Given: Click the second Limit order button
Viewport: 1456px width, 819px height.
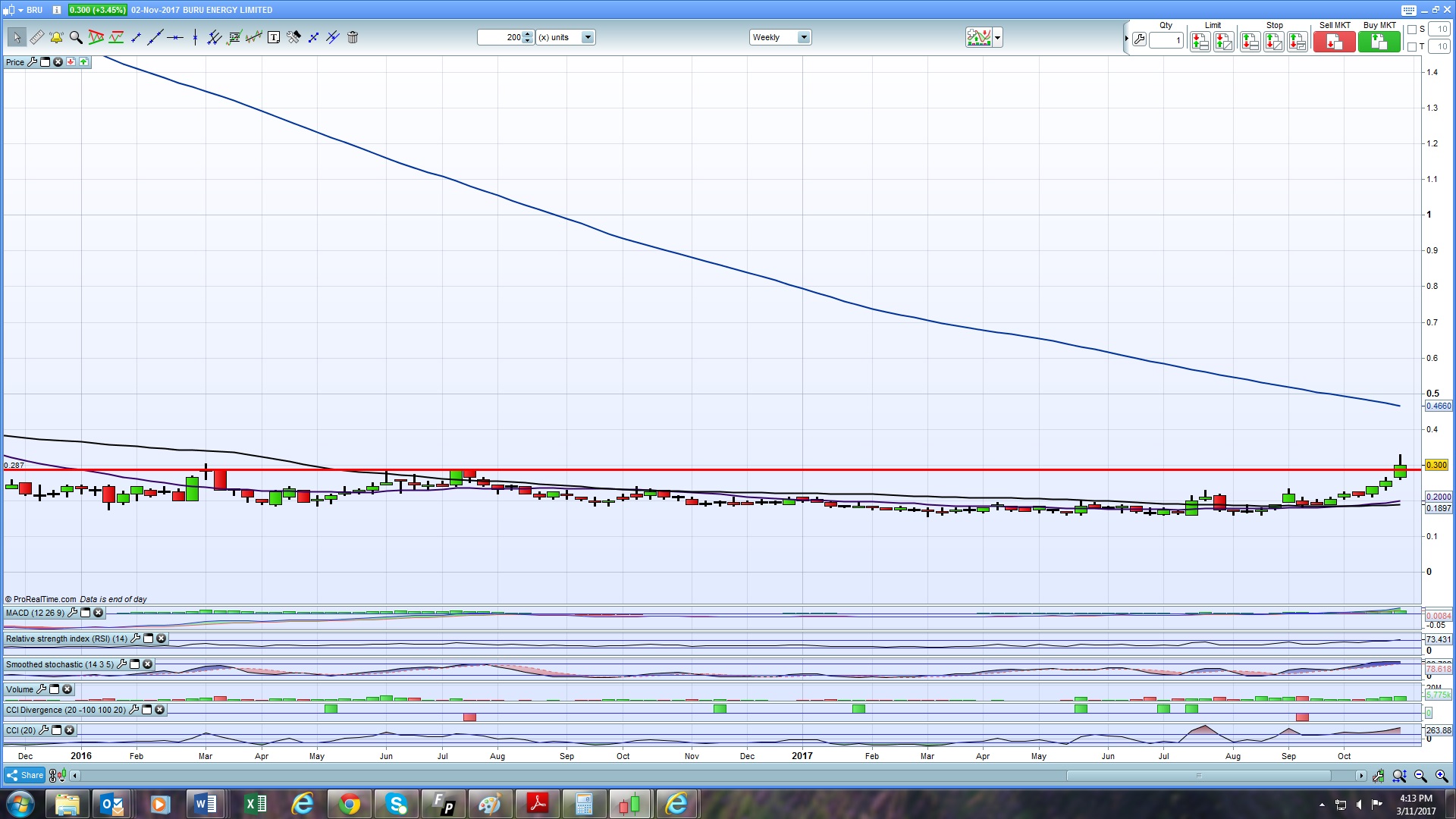Looking at the screenshot, I should [1223, 41].
